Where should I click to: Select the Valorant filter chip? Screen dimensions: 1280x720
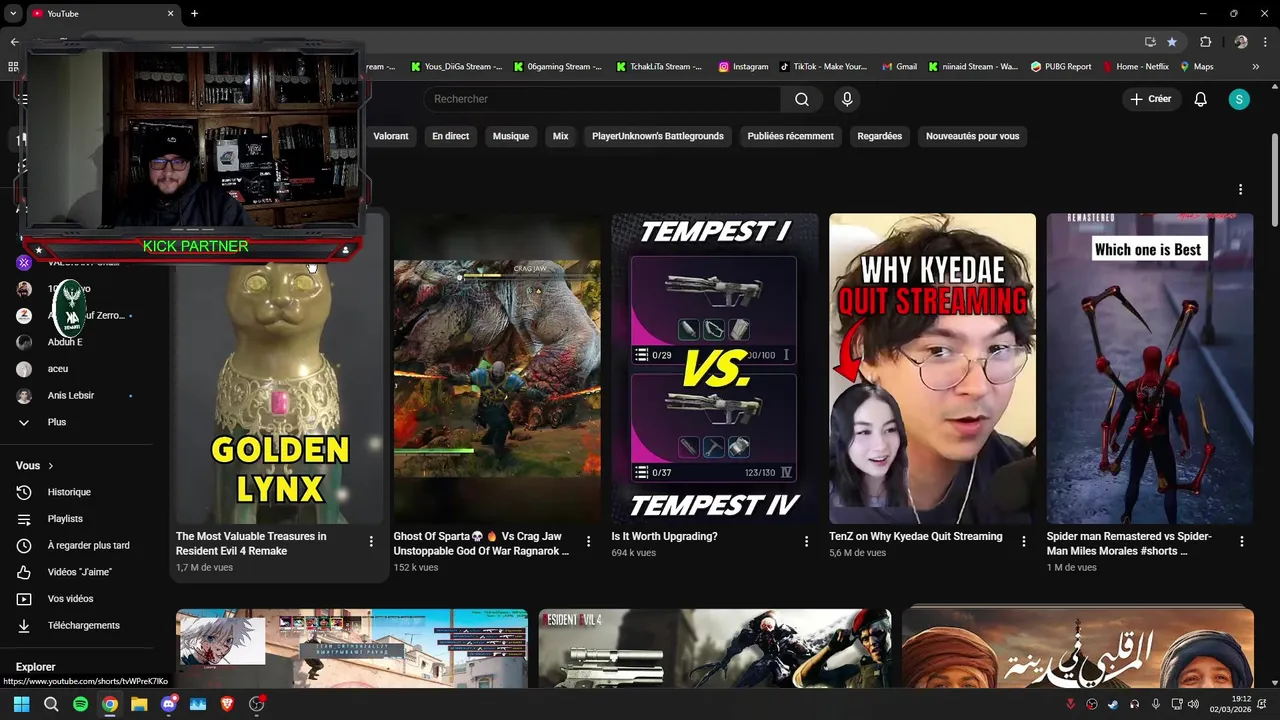click(391, 136)
